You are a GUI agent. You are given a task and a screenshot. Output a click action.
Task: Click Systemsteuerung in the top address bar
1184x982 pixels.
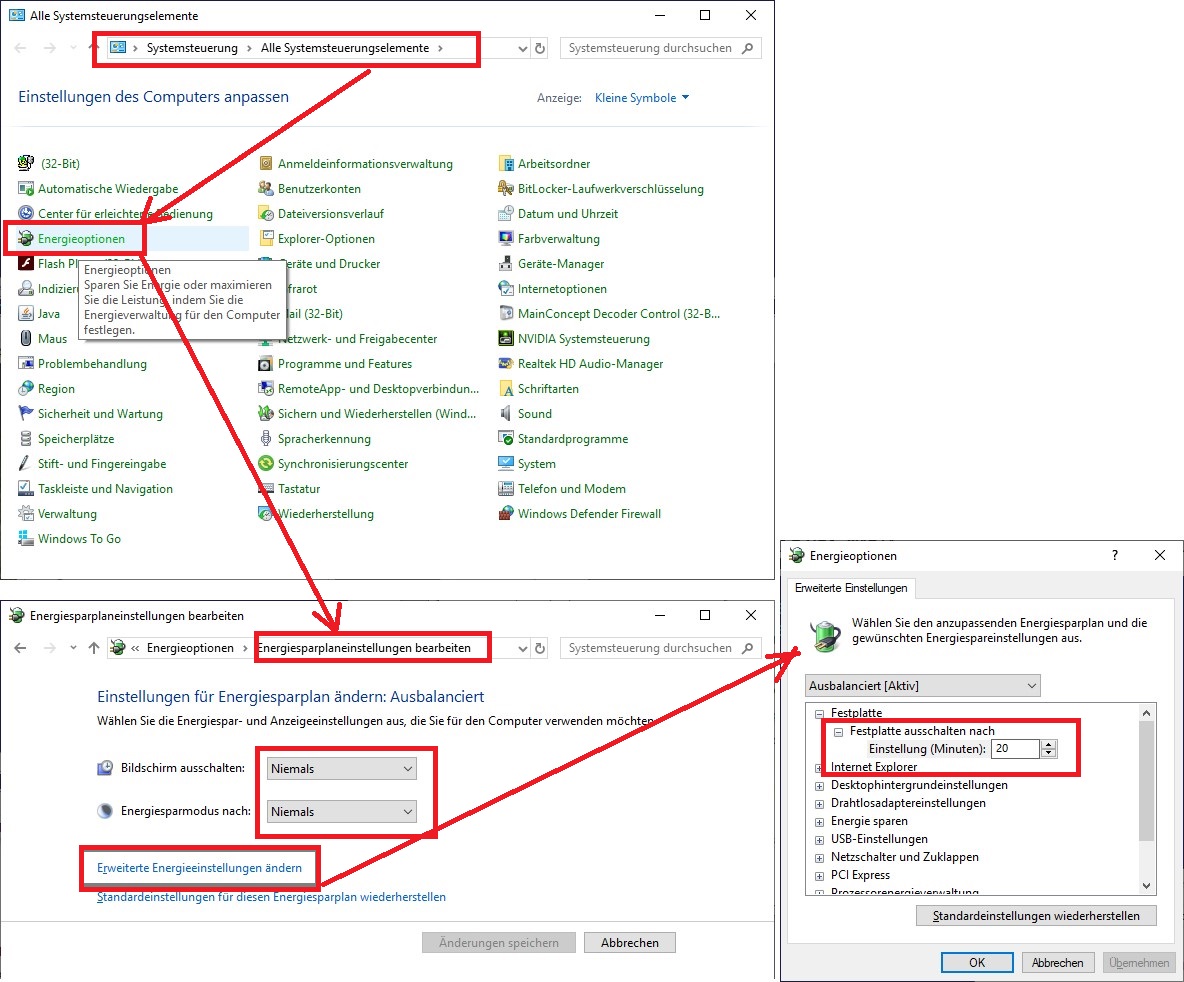pos(192,48)
